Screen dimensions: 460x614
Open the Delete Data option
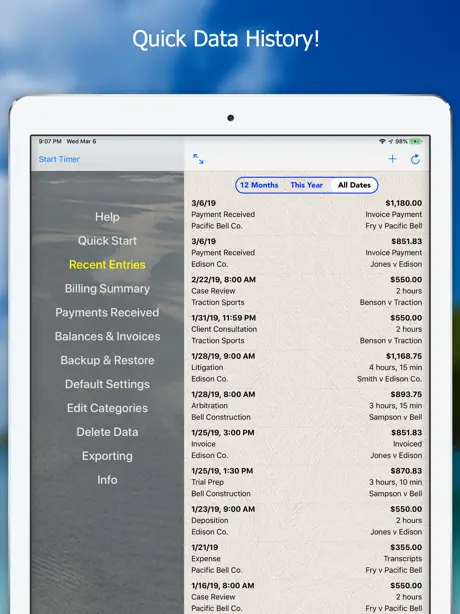tap(107, 432)
